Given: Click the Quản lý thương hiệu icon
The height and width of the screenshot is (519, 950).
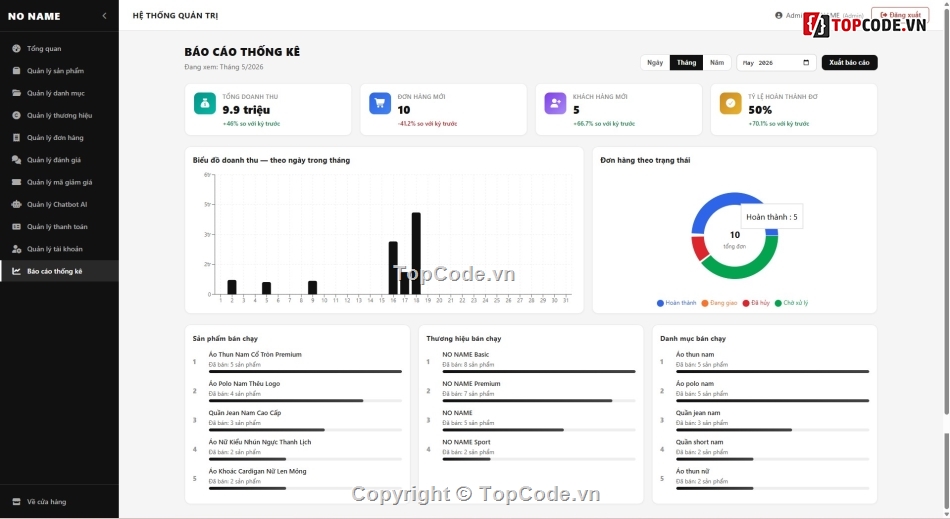Looking at the screenshot, I should click(16, 115).
